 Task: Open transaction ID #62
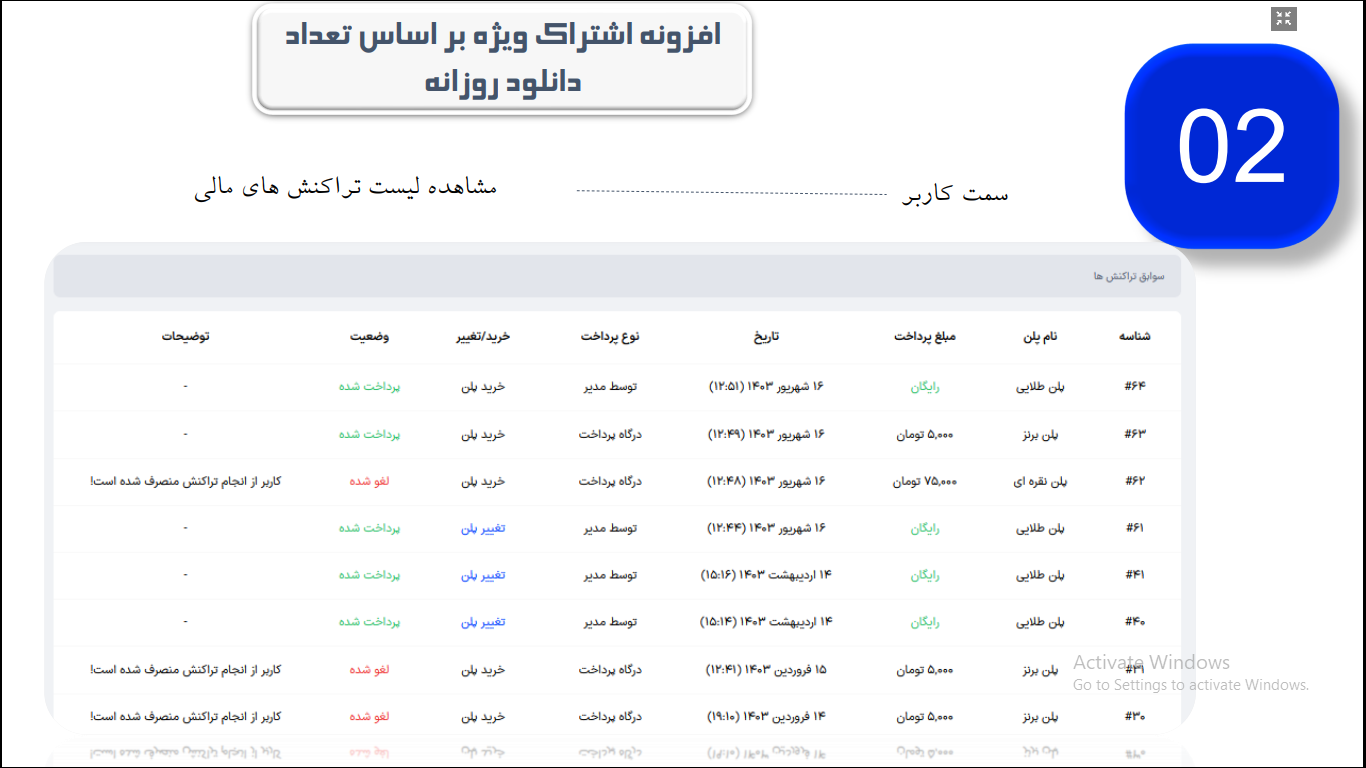click(x=1134, y=481)
